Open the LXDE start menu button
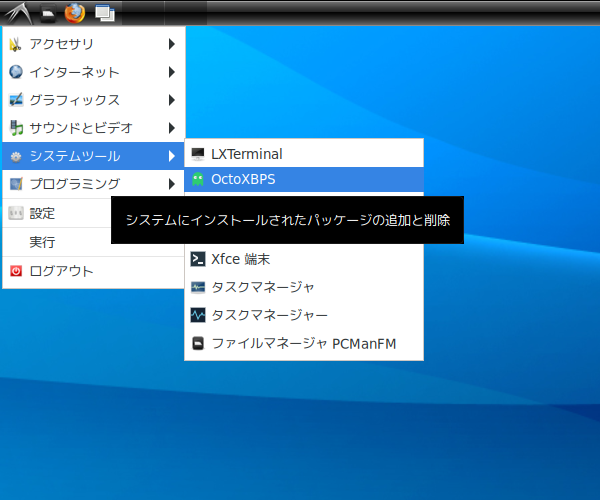Screen dimensions: 600x500 (x=18, y=13)
